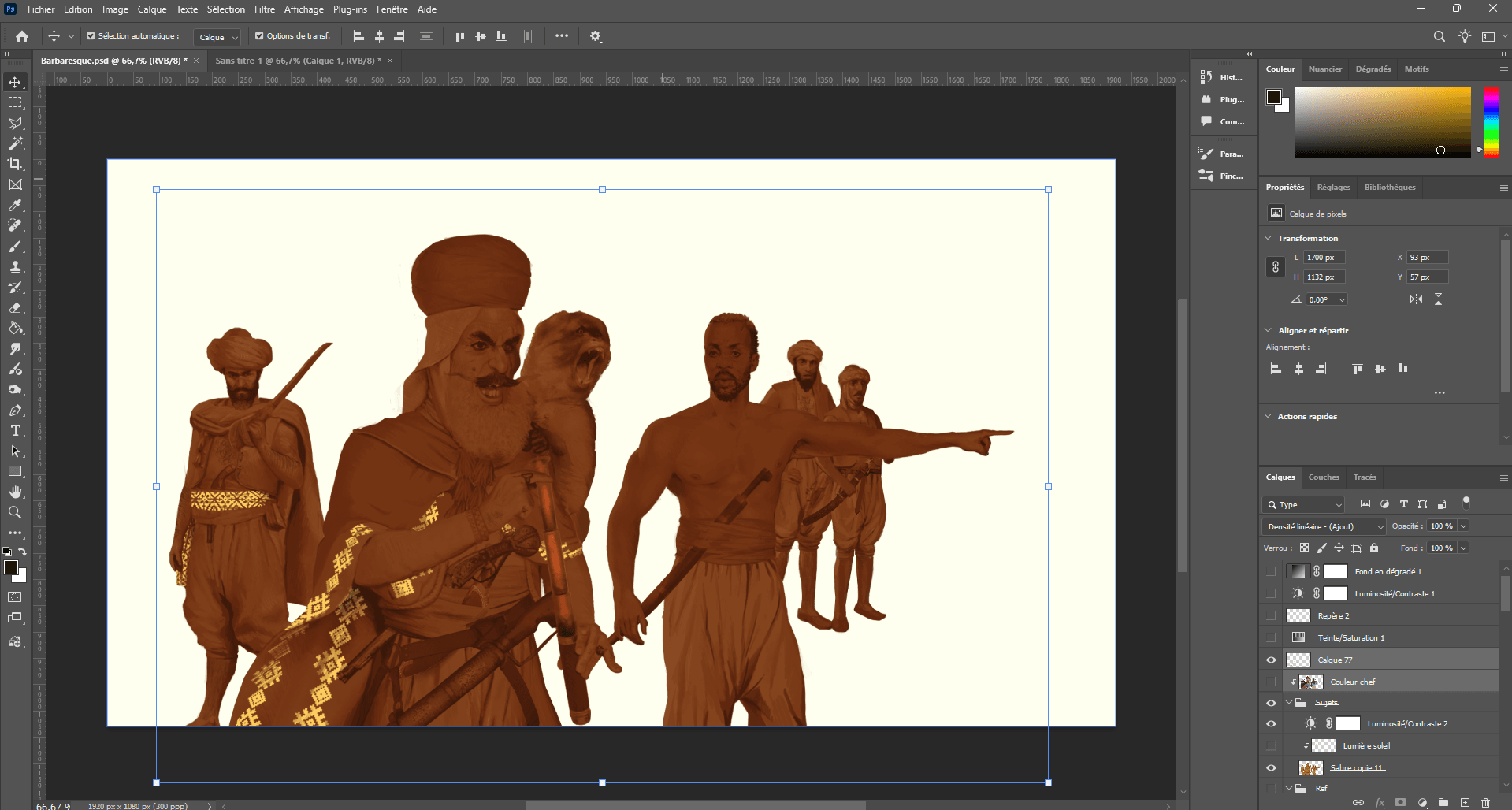Click the trash icon to delete layer

click(x=1485, y=803)
